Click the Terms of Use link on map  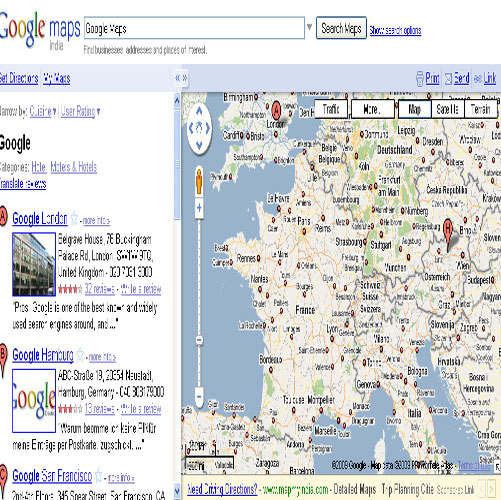pos(474,465)
